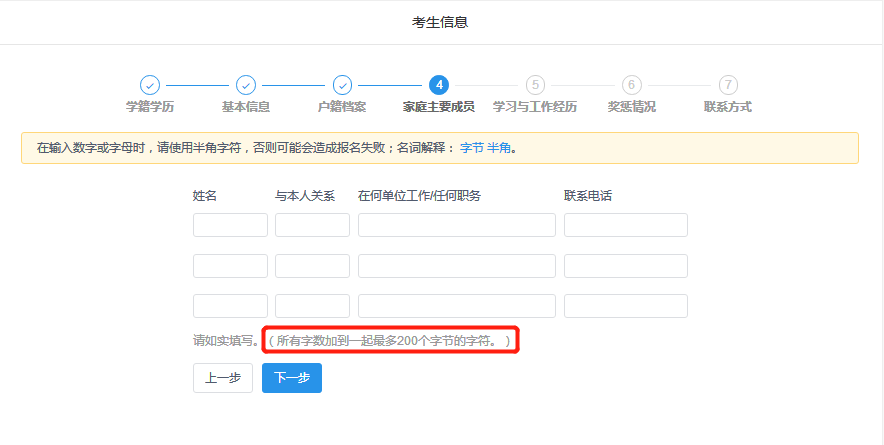Jump to the step 5 circle icon

point(535,85)
